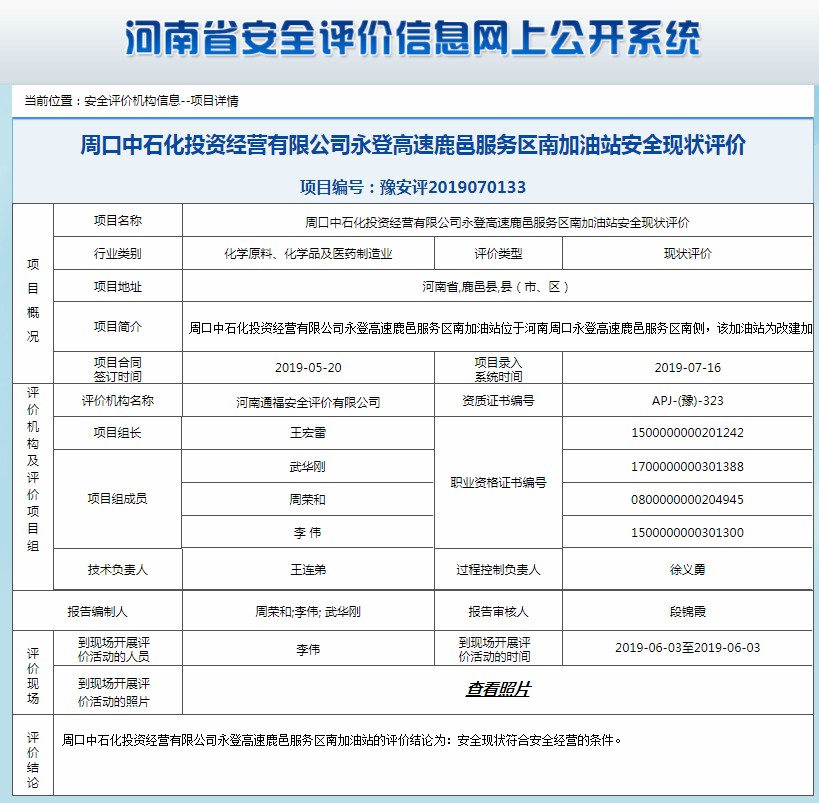Click the project introduction paragraph text
Image resolution: width=819 pixels, height=803 pixels.
click(x=500, y=328)
